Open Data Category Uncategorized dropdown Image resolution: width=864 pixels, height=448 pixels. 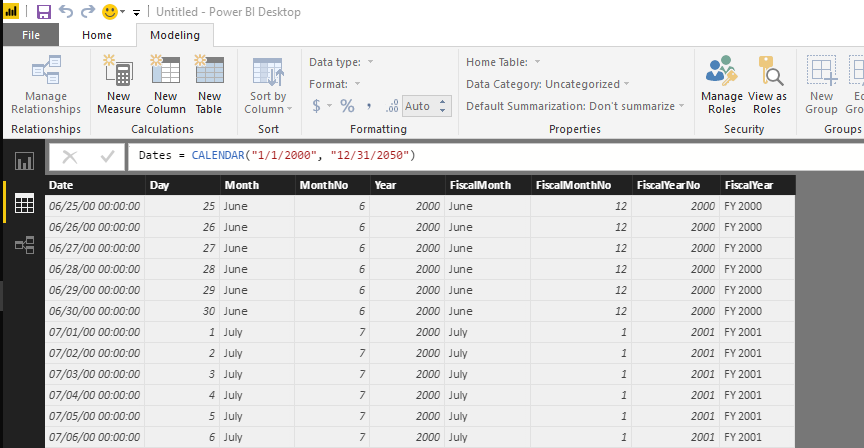click(x=548, y=84)
